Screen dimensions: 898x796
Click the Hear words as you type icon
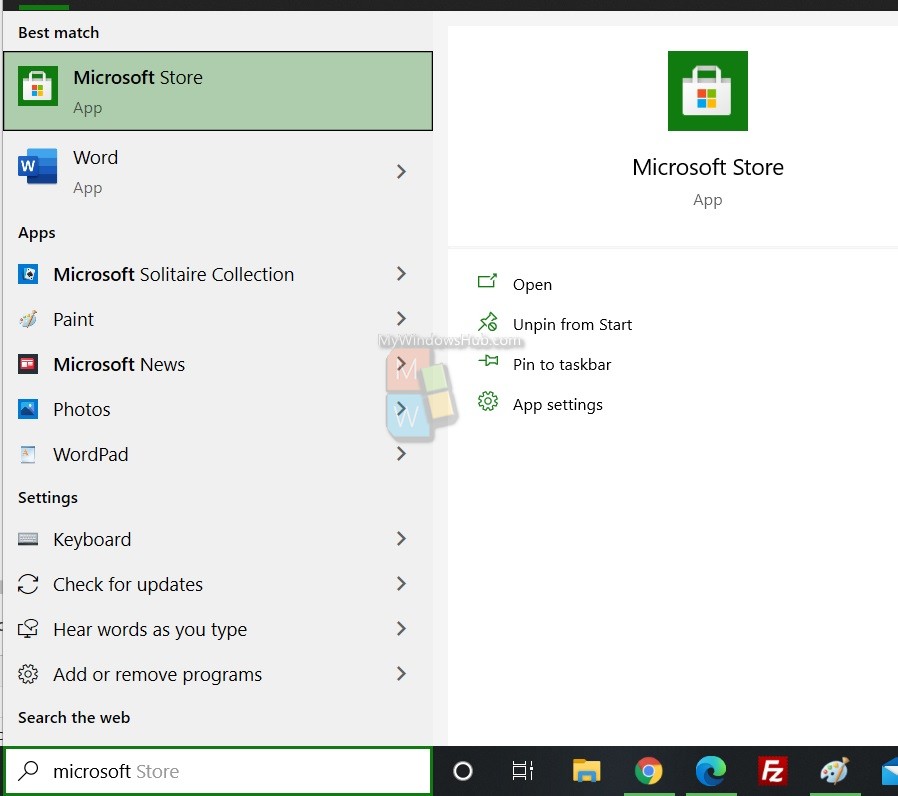28,629
